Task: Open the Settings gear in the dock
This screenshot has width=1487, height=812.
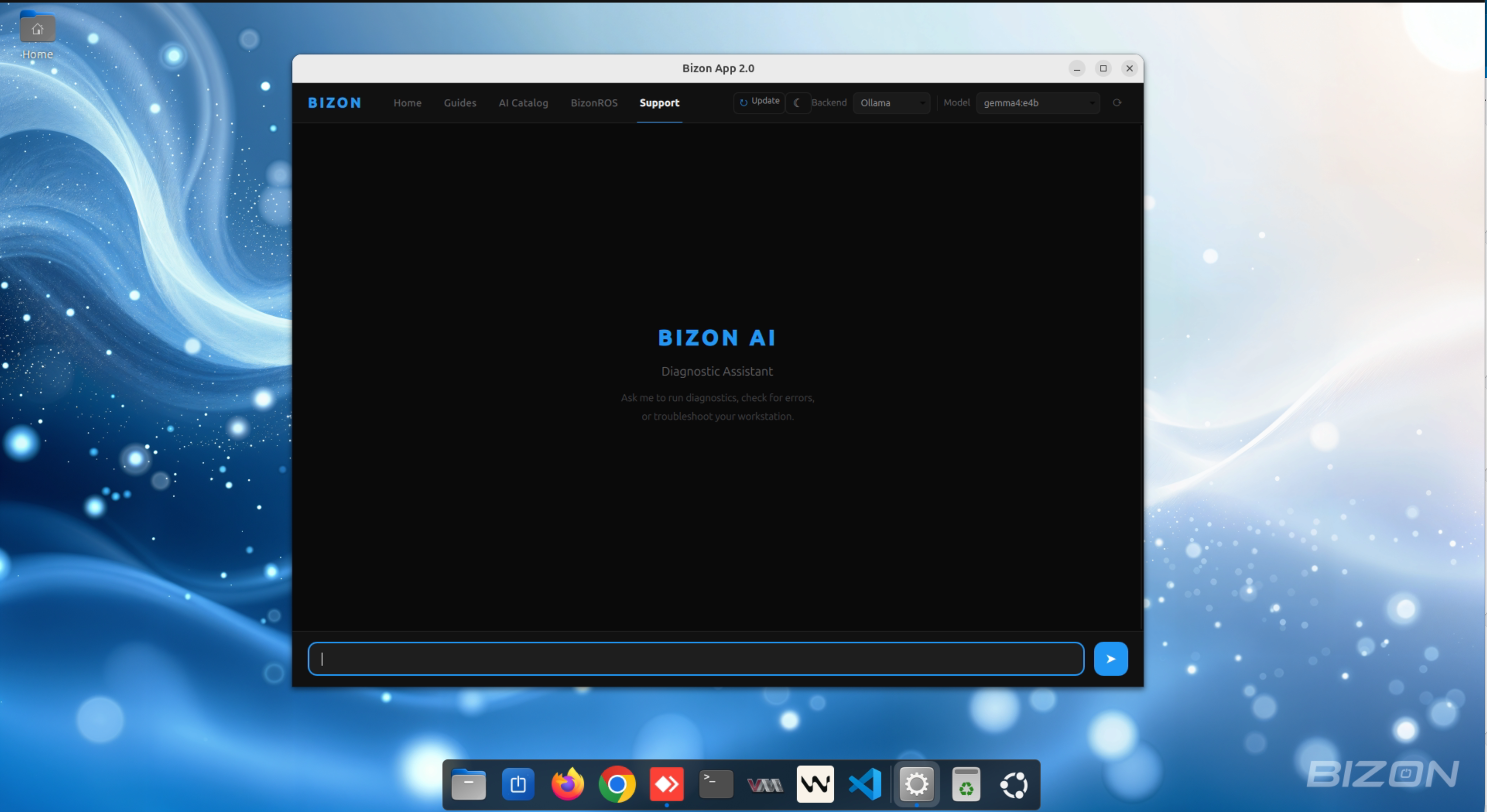Action: pyautogui.click(x=917, y=784)
